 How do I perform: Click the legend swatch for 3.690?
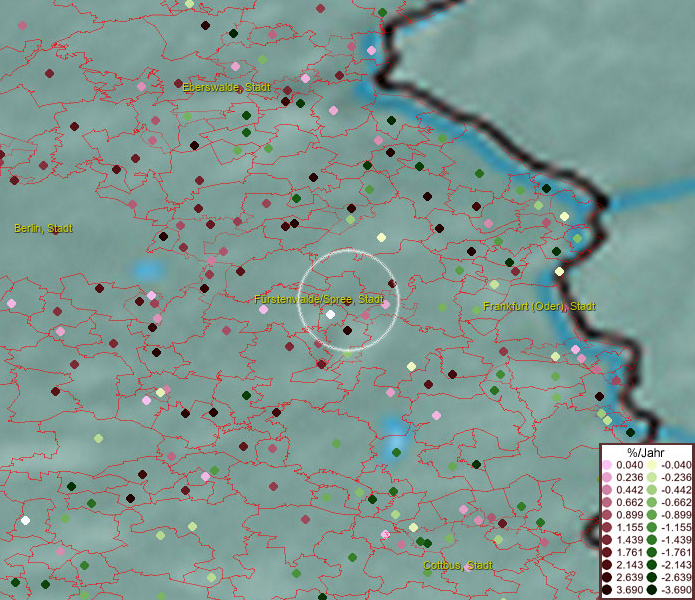(607, 590)
